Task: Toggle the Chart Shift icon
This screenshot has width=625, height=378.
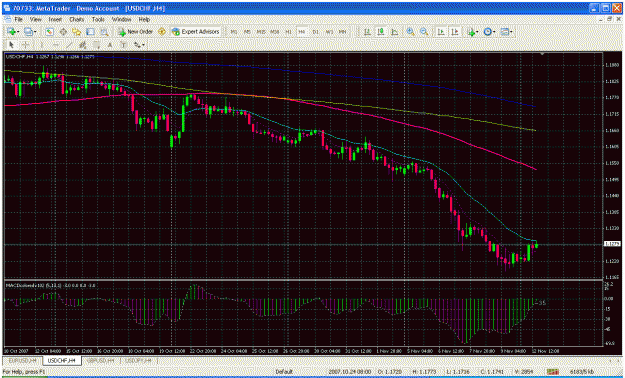Action: point(454,32)
